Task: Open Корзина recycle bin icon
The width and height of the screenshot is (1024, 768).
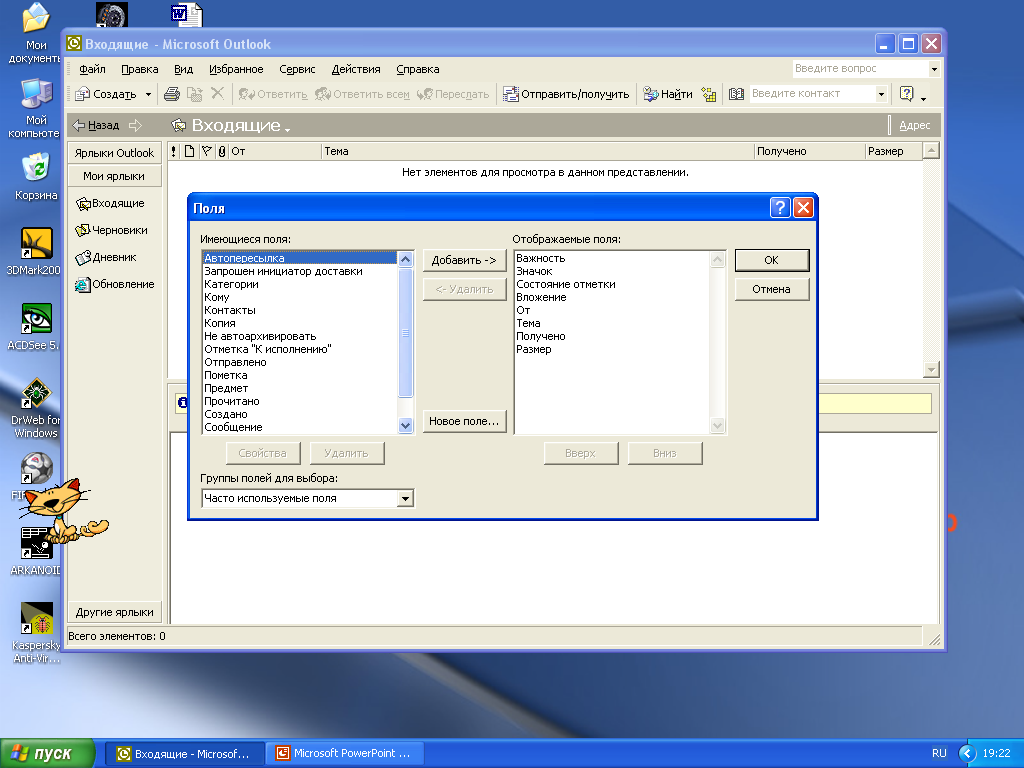Action: [35, 176]
